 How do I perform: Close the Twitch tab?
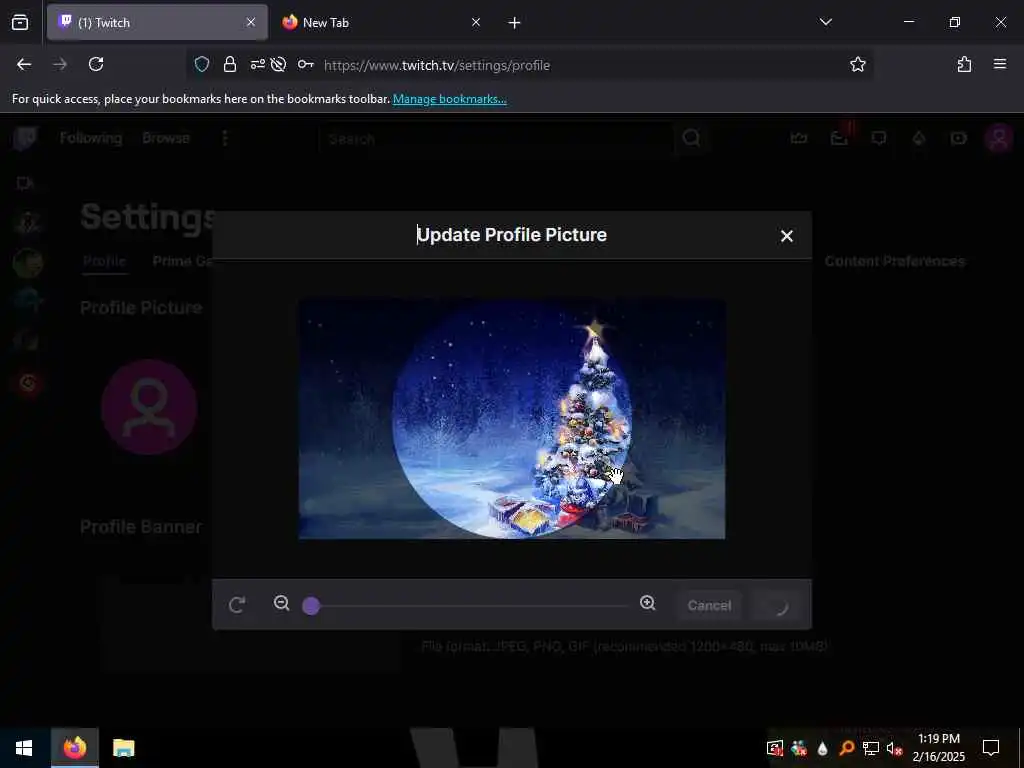pos(250,22)
